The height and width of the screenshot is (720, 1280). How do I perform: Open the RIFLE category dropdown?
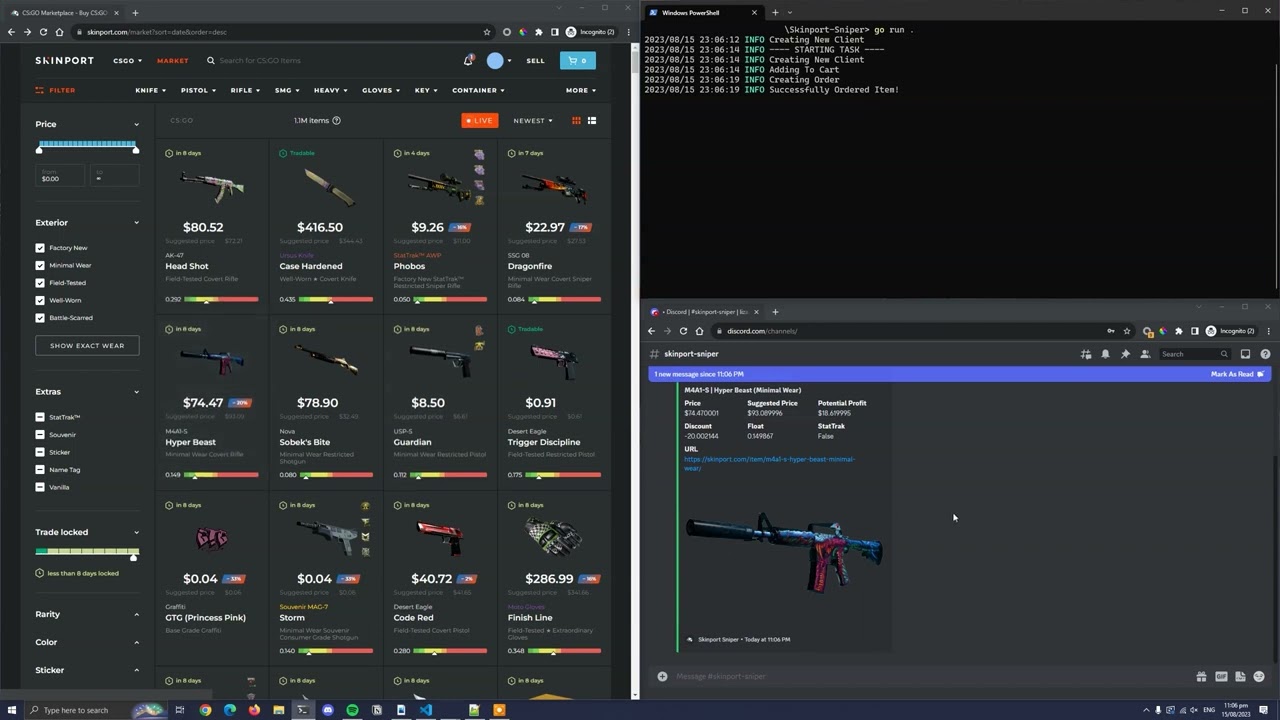pos(245,90)
